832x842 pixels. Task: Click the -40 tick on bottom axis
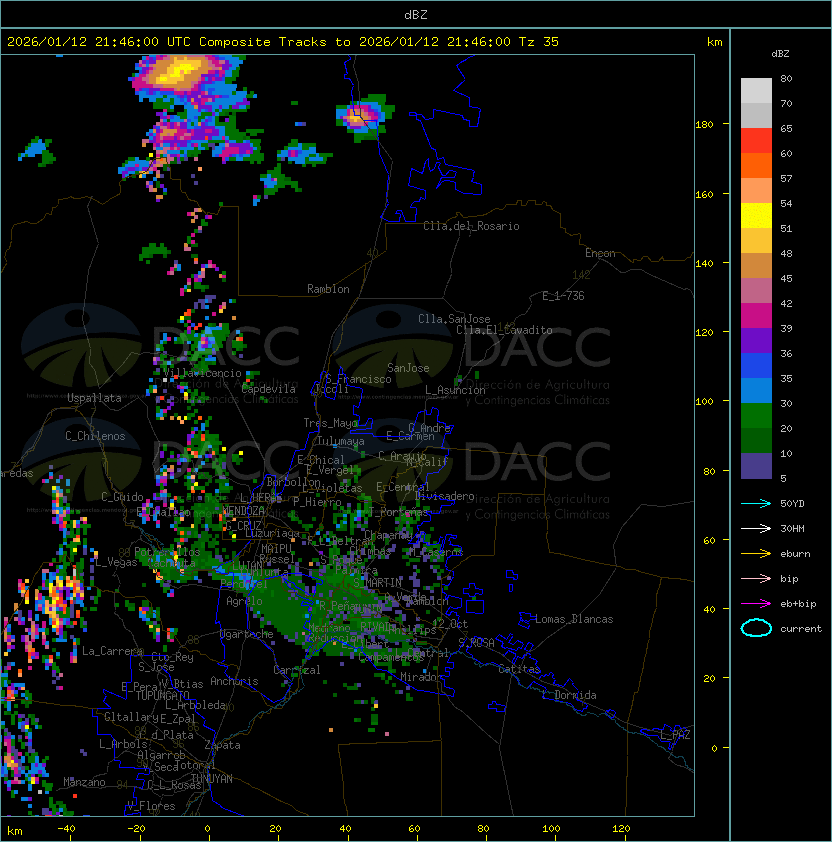click(x=66, y=829)
